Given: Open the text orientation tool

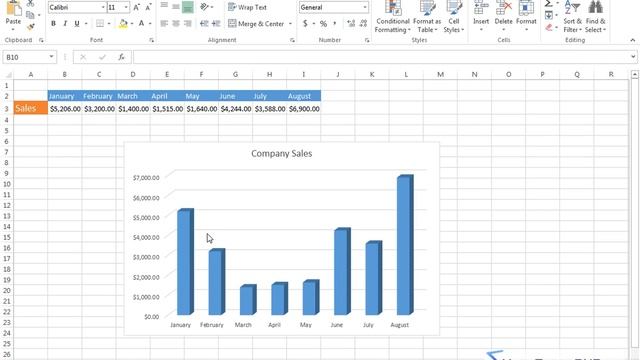Looking at the screenshot, I should click(x=204, y=7).
